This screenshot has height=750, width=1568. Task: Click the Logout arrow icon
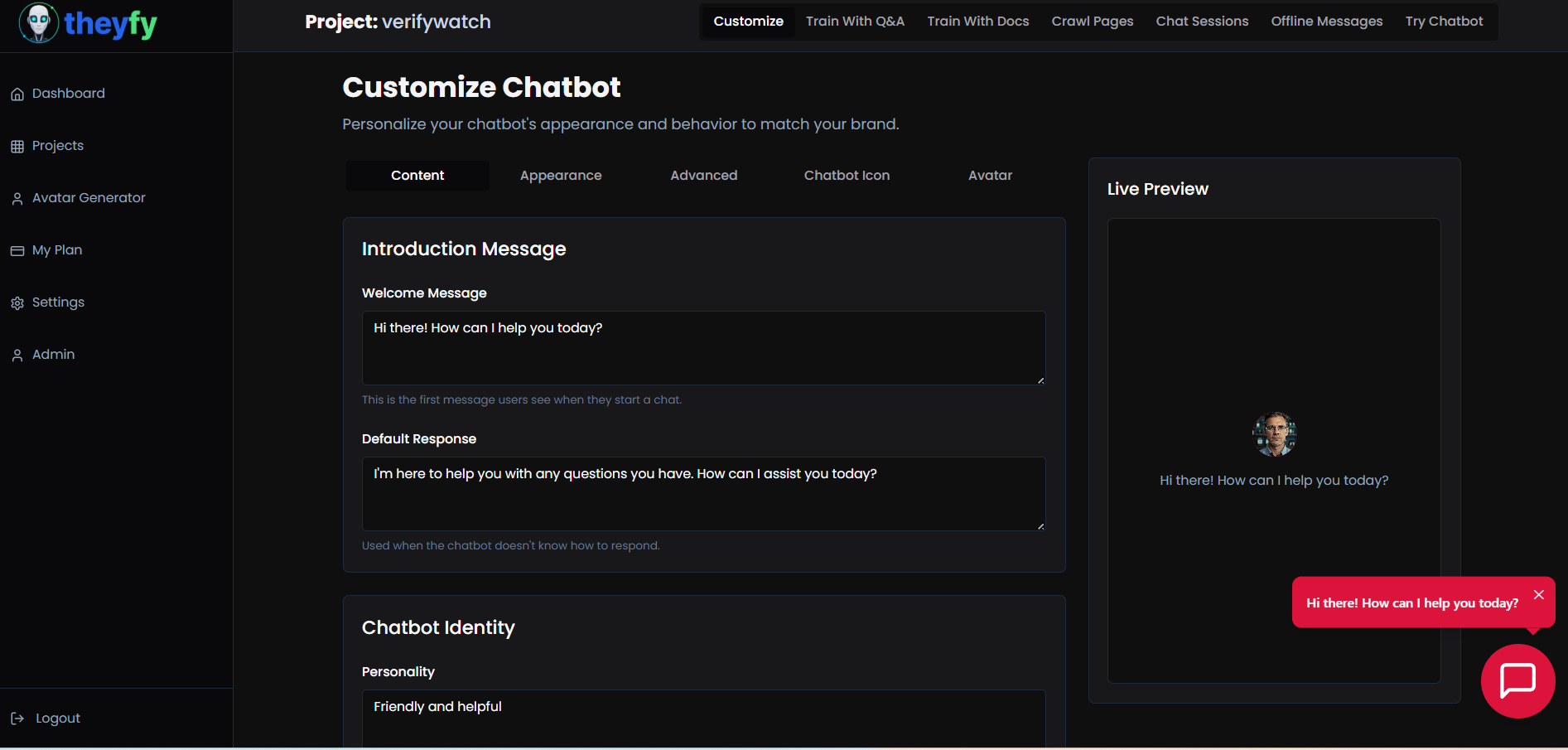(17, 719)
